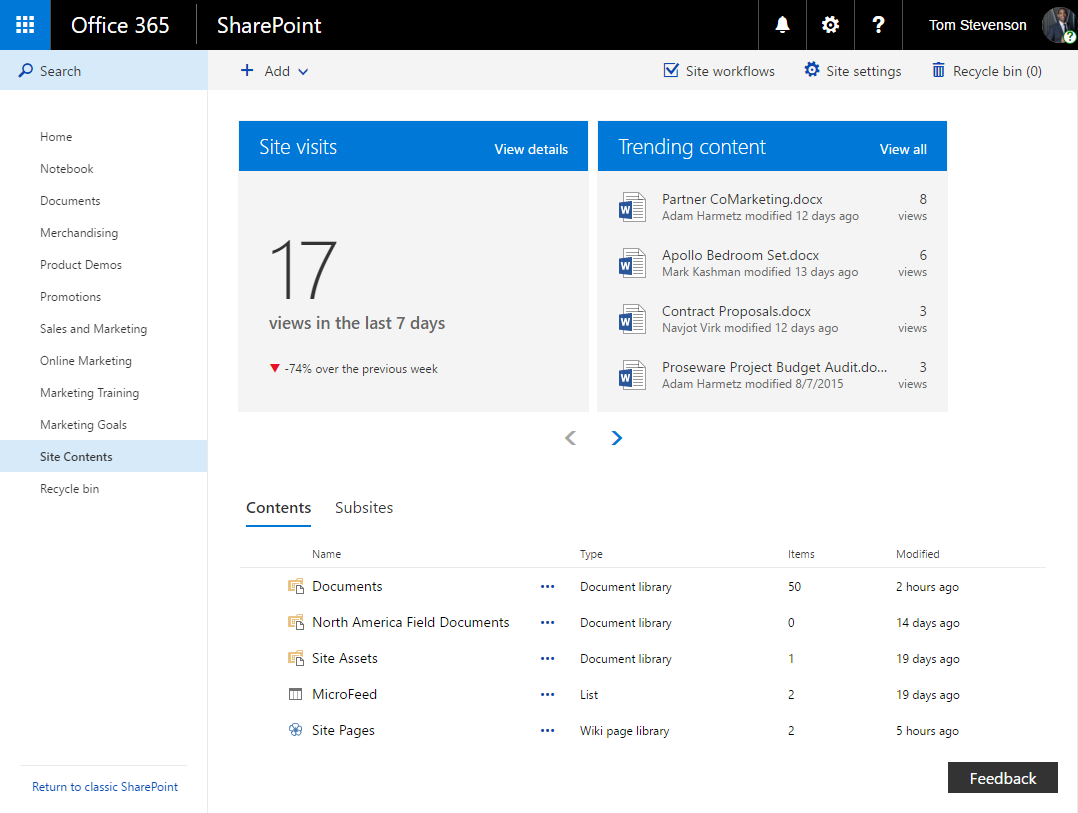Viewport: 1078px width, 813px height.
Task: Click the plus icon next to Add
Action: pyautogui.click(x=247, y=70)
